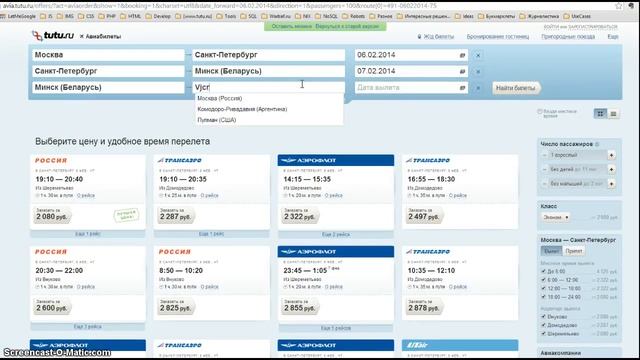Open the NoSQL bookmarks folder
This screenshot has width=640, height=360.
click(x=326, y=16)
